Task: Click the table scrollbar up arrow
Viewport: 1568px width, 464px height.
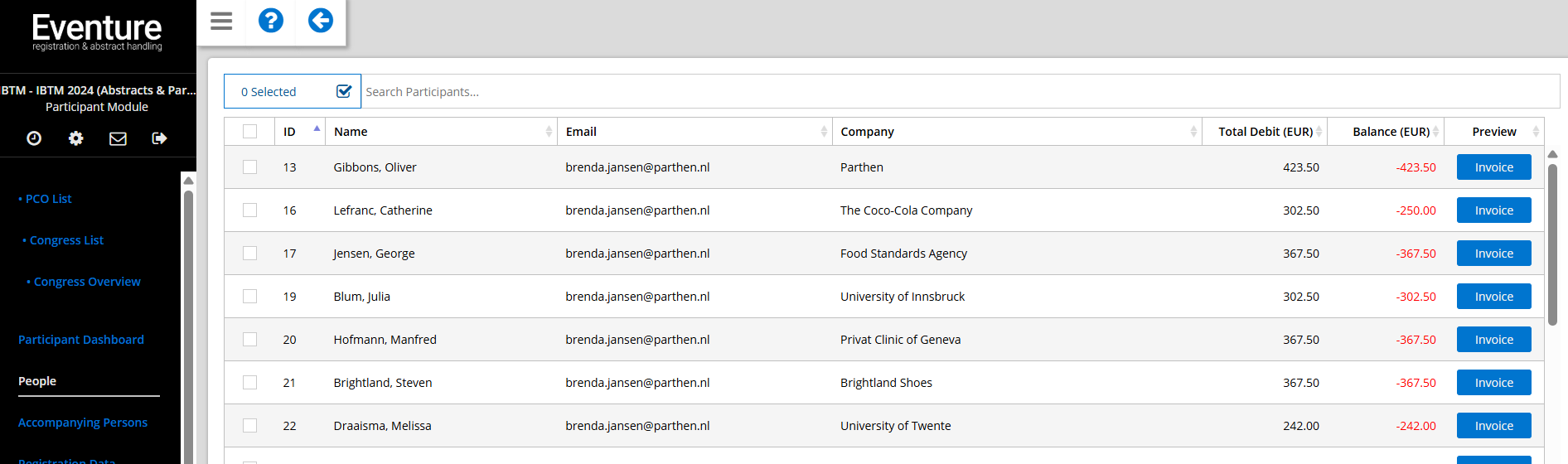Action: coord(1552,154)
